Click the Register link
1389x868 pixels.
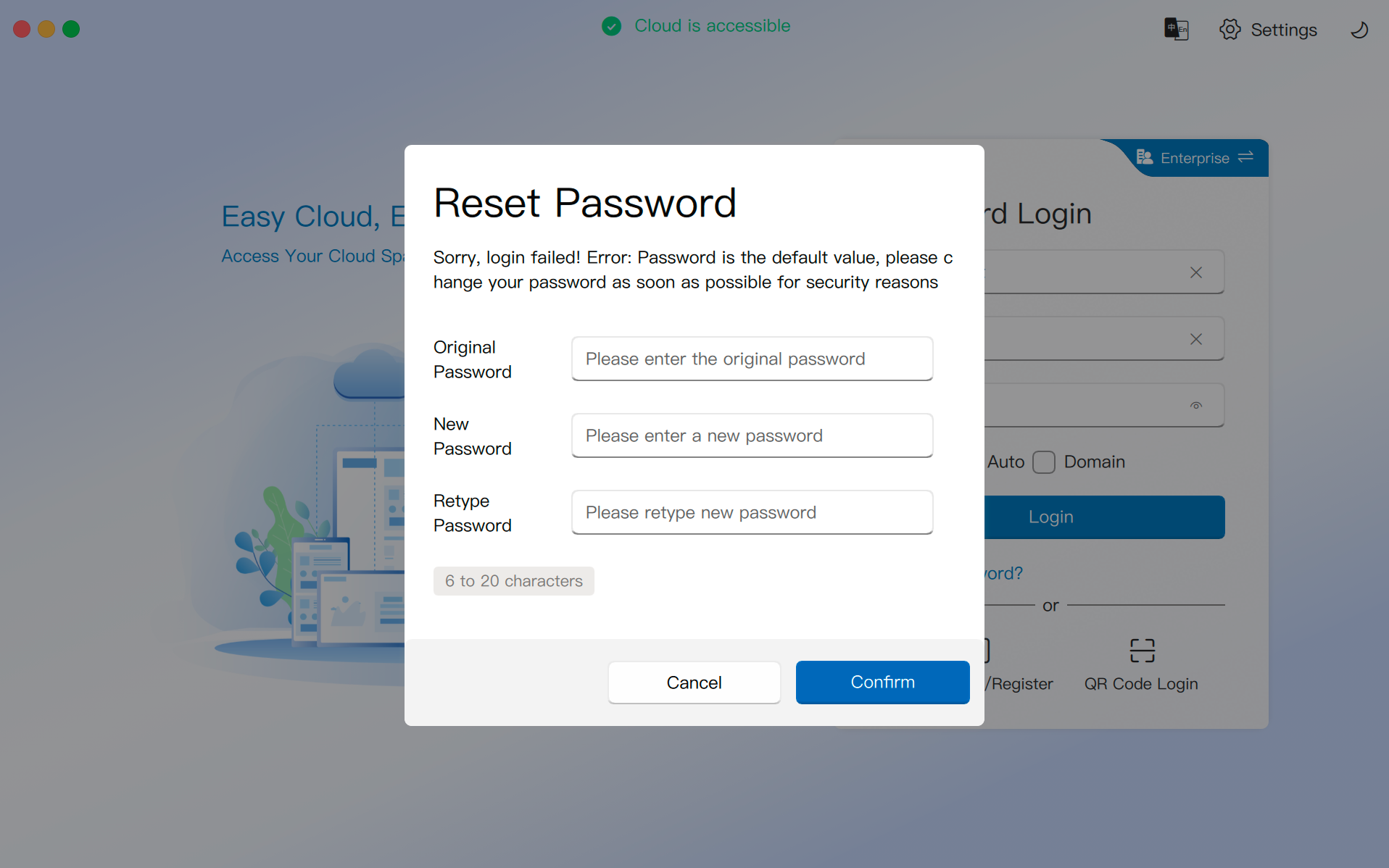(1021, 684)
